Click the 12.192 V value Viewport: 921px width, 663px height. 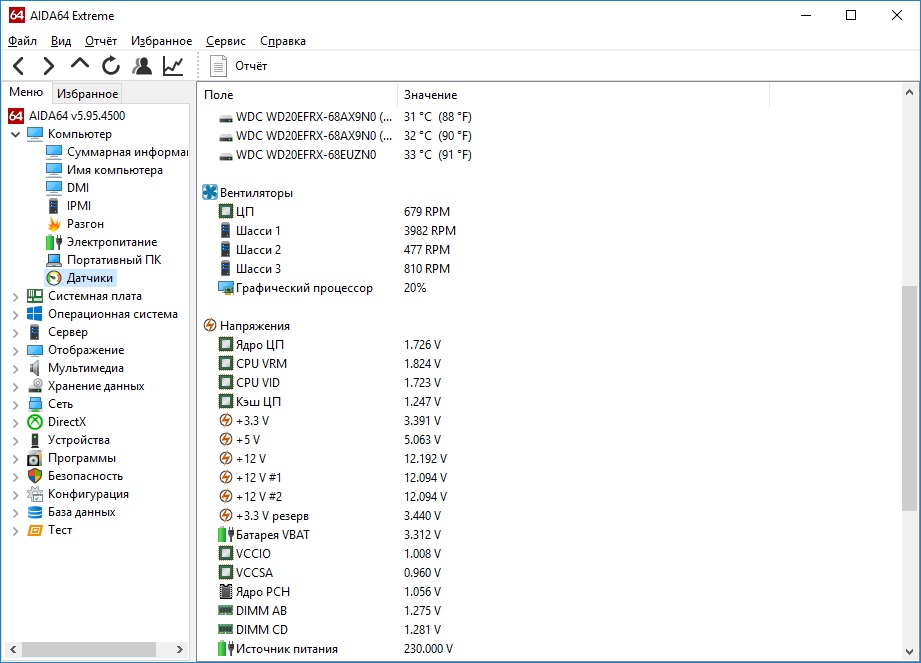(x=425, y=459)
